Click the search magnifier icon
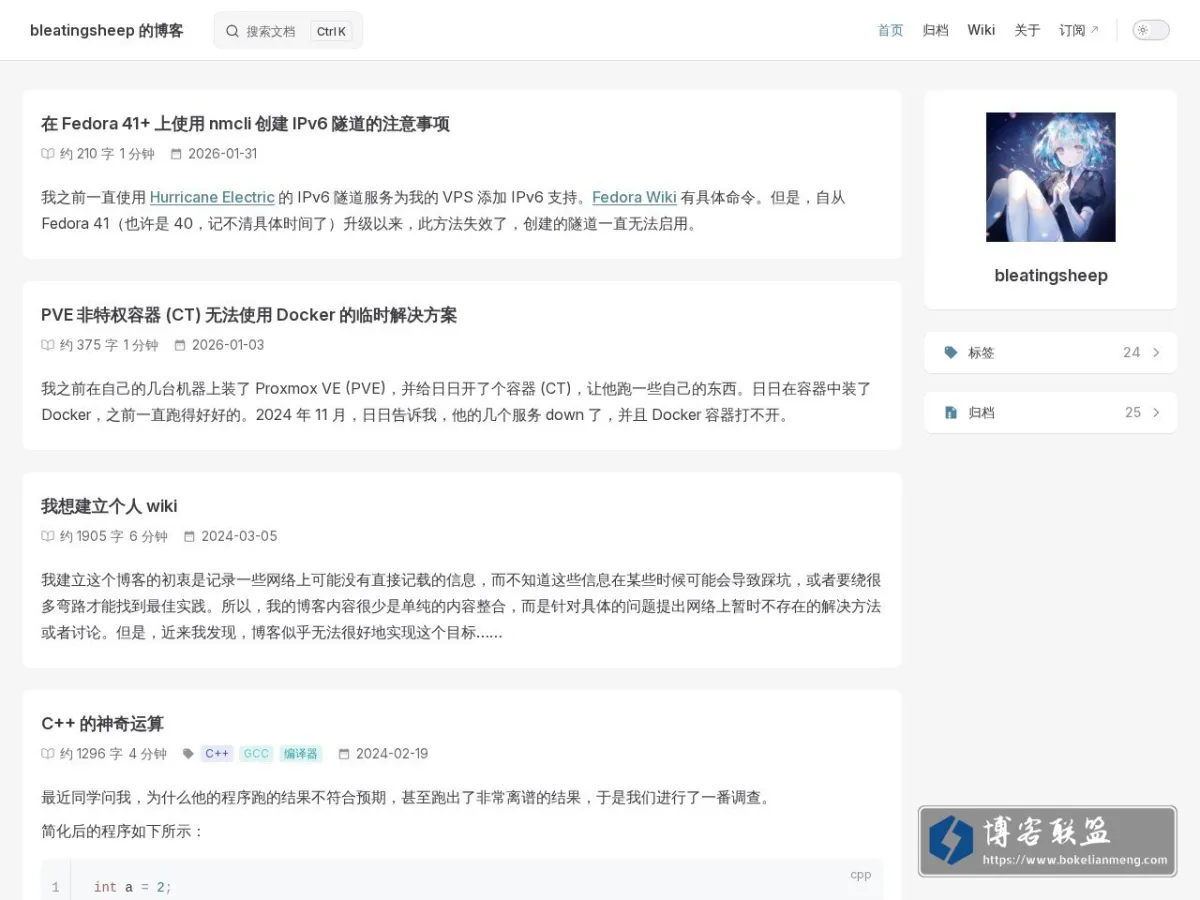The image size is (1200, 900). (x=232, y=31)
